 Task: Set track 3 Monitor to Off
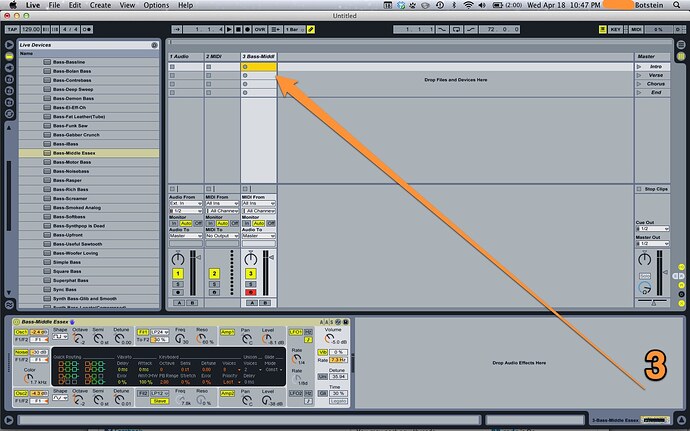coord(271,224)
